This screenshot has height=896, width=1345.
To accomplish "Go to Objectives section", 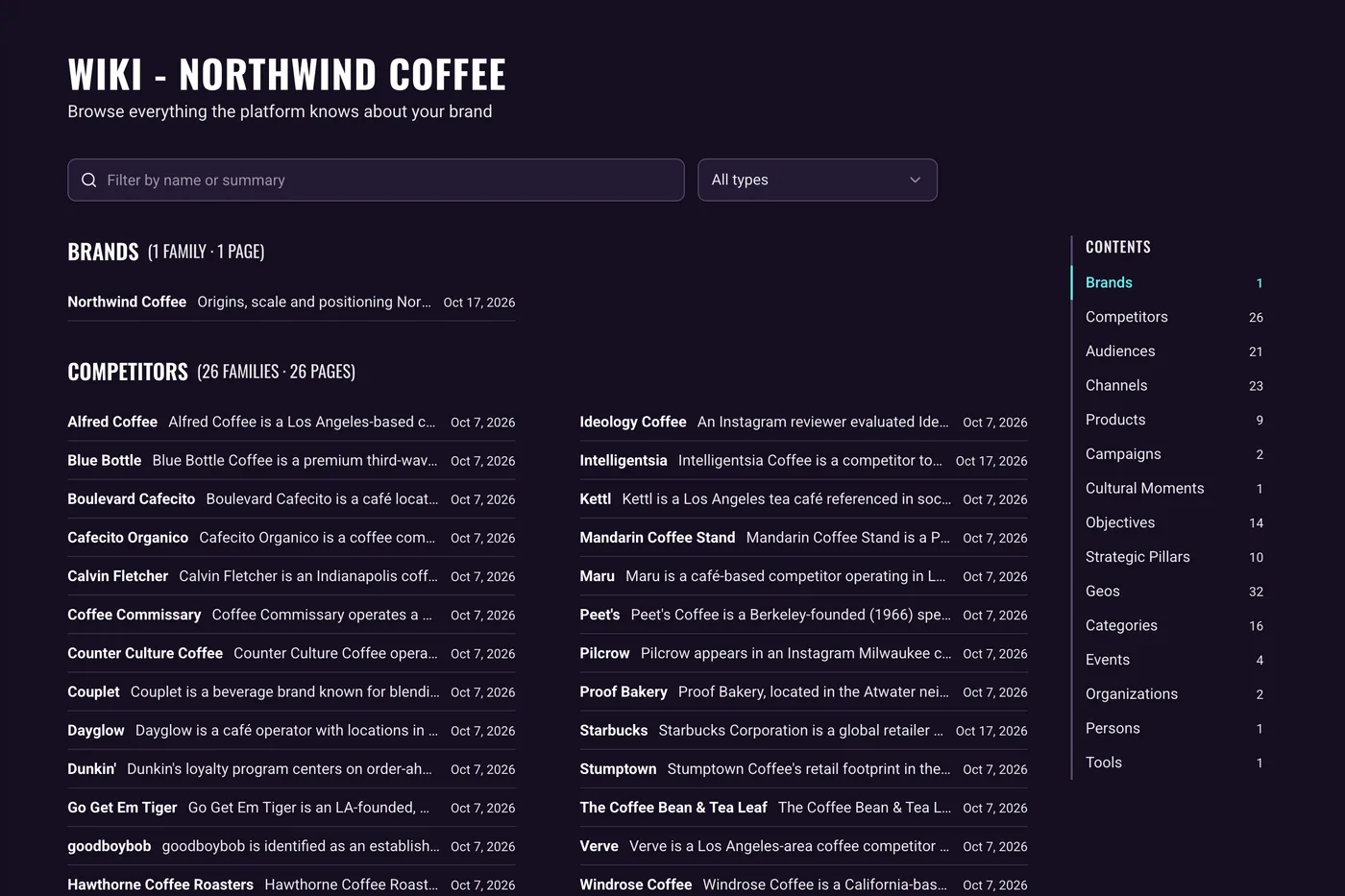I will click(x=1174, y=522).
